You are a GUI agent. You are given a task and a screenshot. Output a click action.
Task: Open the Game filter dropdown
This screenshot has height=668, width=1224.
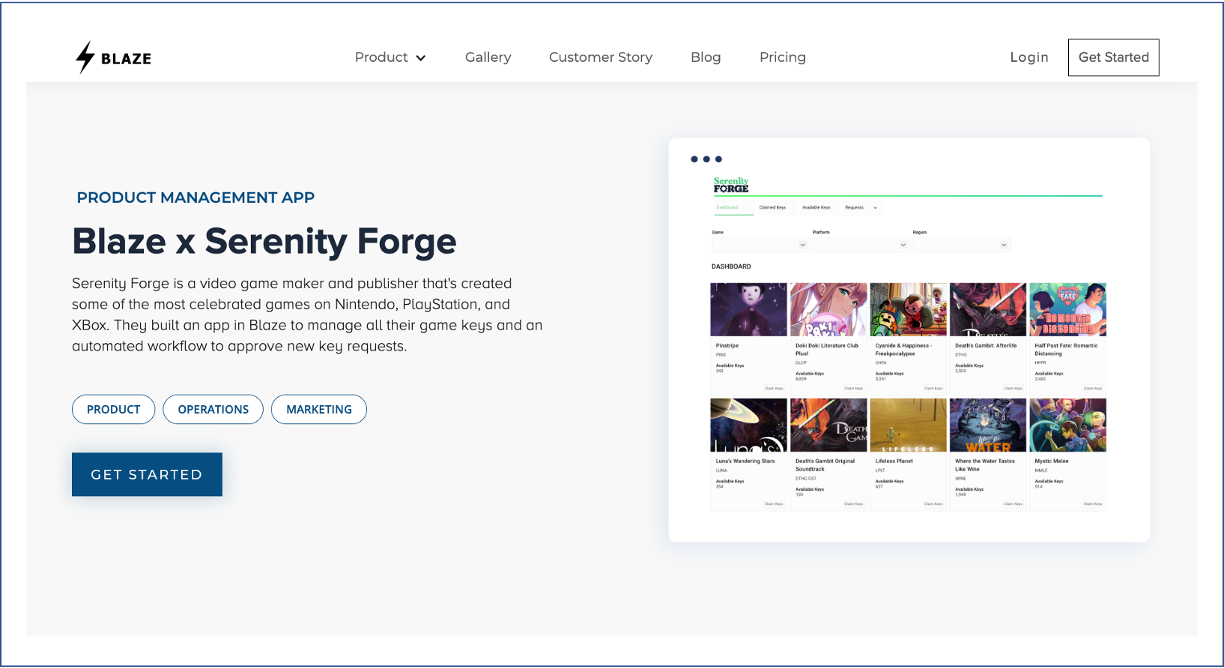point(760,244)
